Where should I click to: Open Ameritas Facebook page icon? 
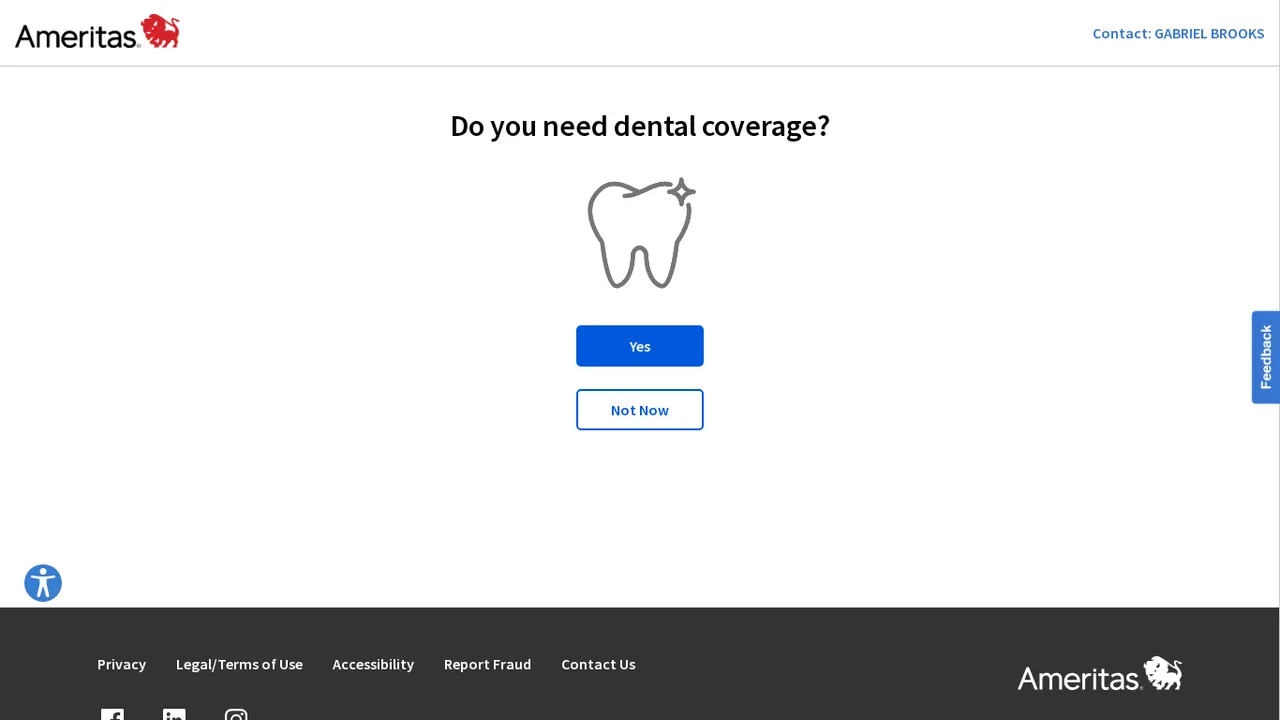112,714
